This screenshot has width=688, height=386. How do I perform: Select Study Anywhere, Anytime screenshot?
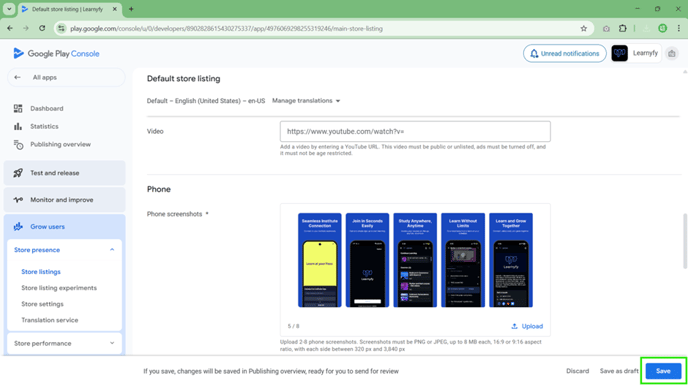(415, 260)
